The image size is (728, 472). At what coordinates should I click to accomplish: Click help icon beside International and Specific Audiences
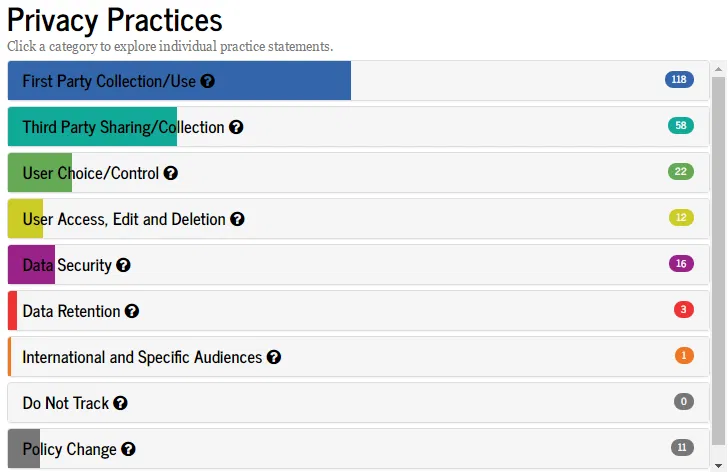click(274, 357)
